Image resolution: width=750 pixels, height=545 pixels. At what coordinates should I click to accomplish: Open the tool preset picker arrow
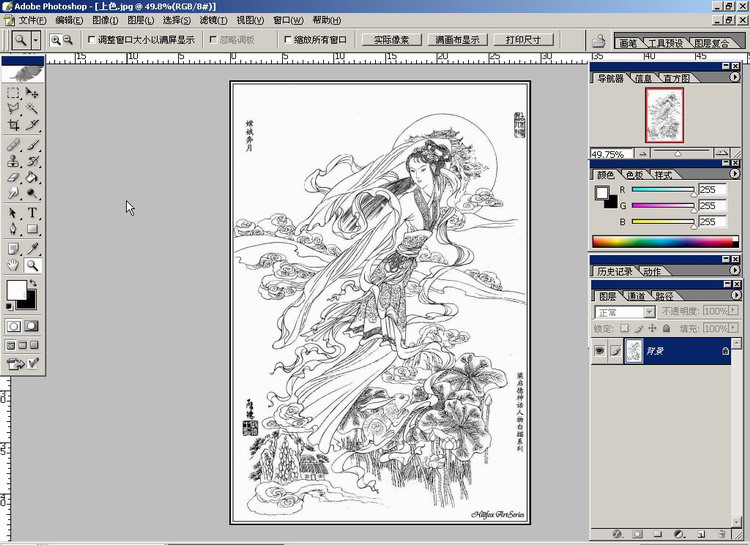point(36,40)
